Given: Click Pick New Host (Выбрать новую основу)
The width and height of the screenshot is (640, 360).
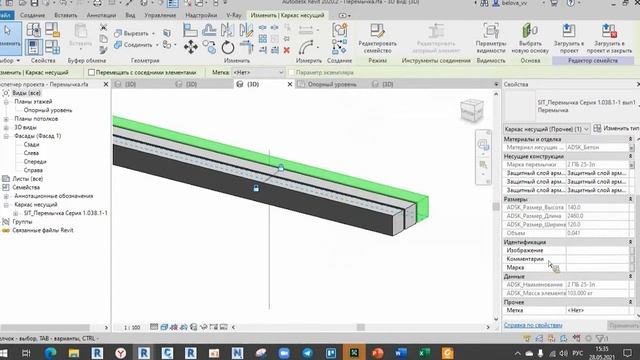Looking at the screenshot, I should 530,38.
